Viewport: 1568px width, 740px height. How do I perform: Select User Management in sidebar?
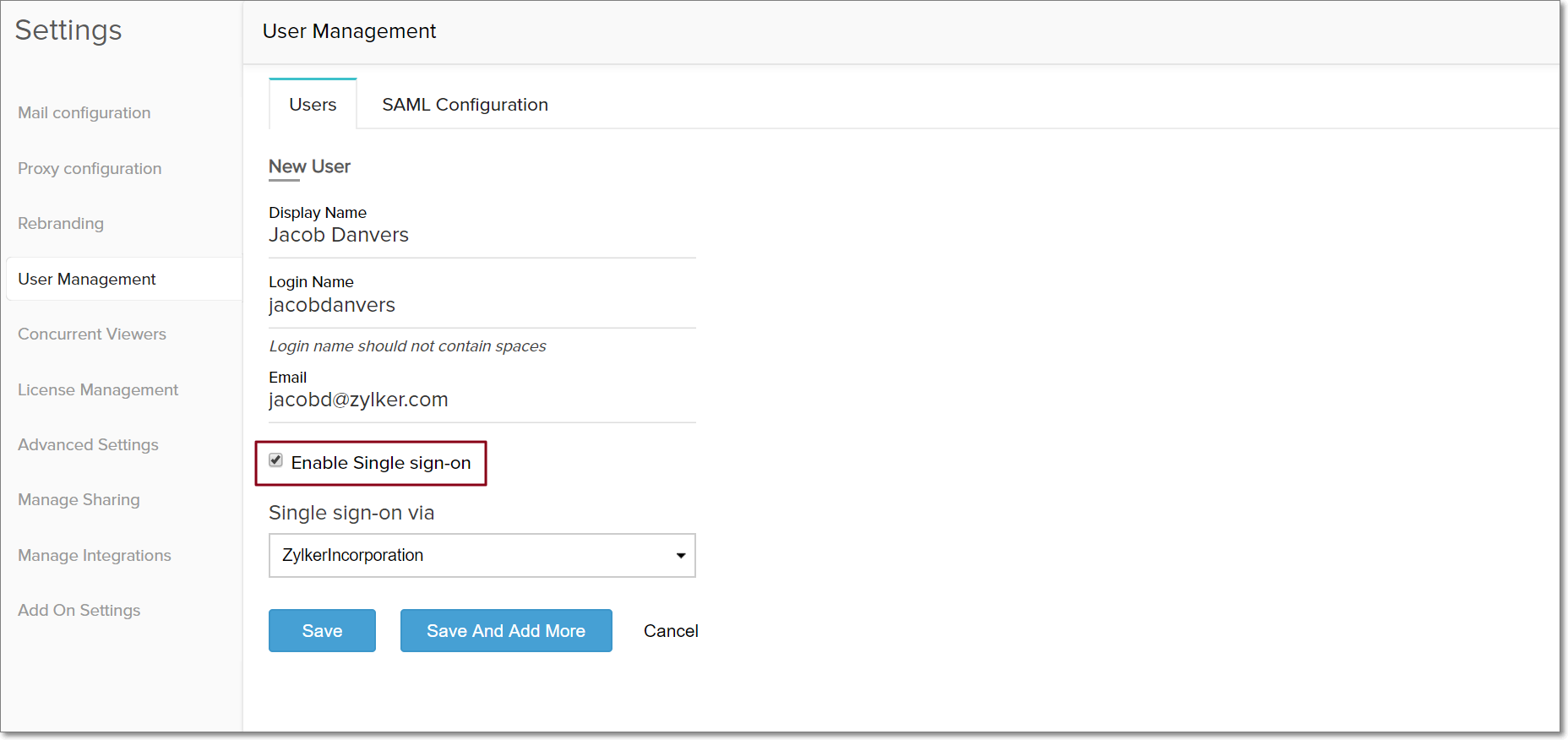pos(87,280)
